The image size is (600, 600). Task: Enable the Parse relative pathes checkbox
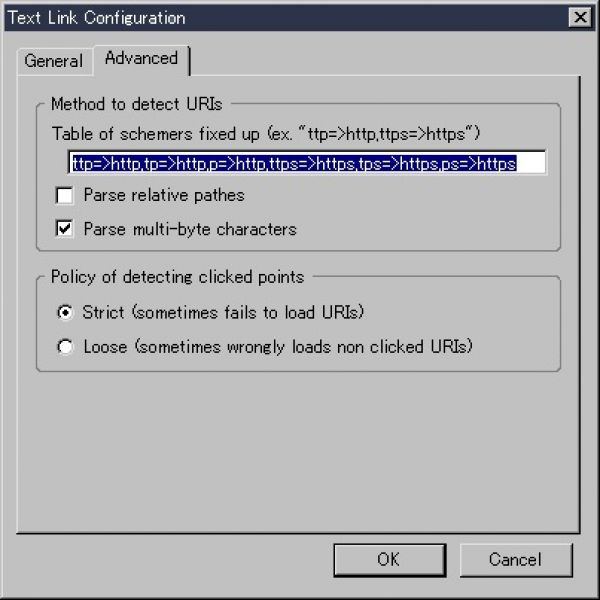[66, 196]
